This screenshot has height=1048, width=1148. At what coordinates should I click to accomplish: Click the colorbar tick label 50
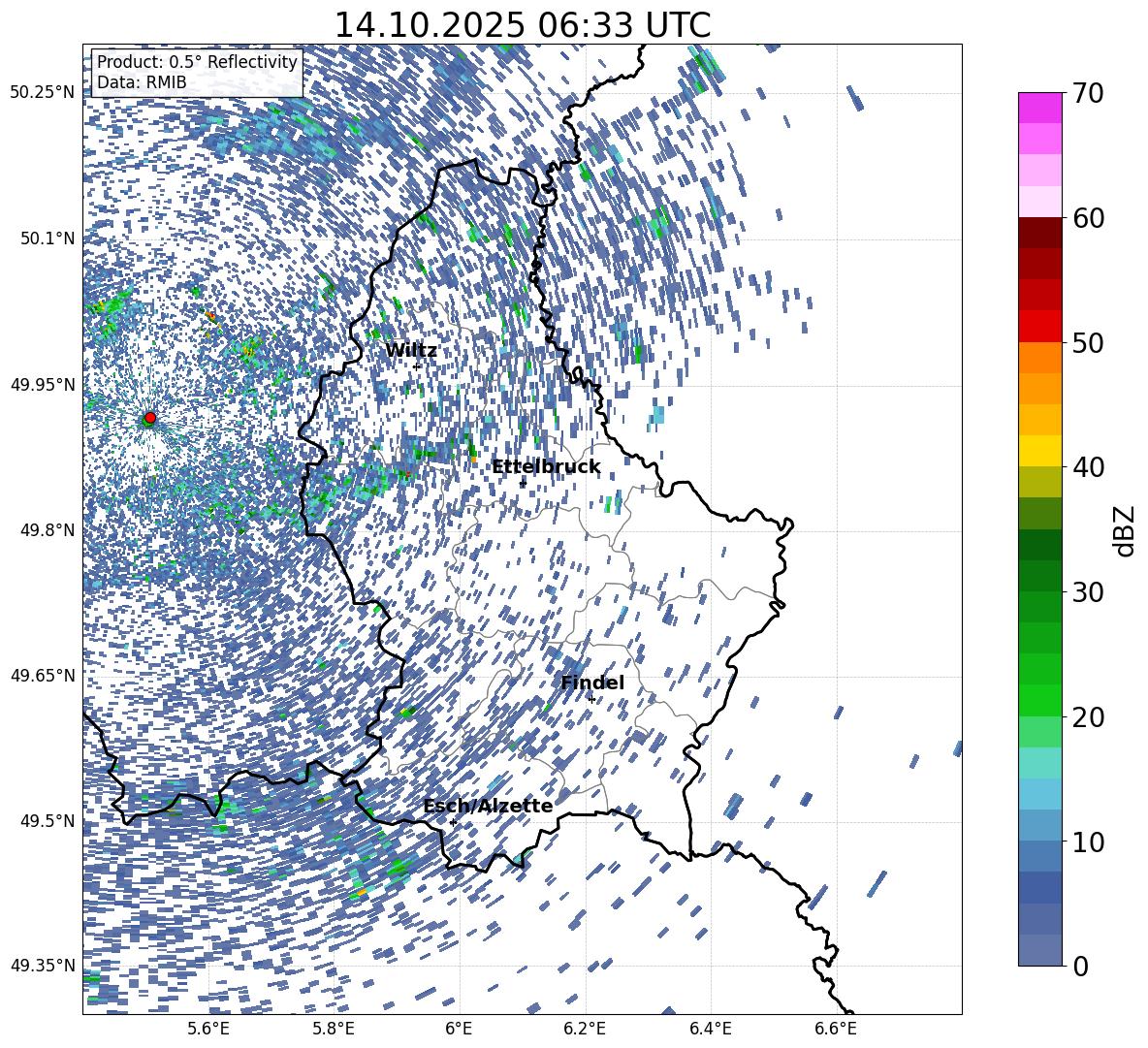click(1089, 342)
